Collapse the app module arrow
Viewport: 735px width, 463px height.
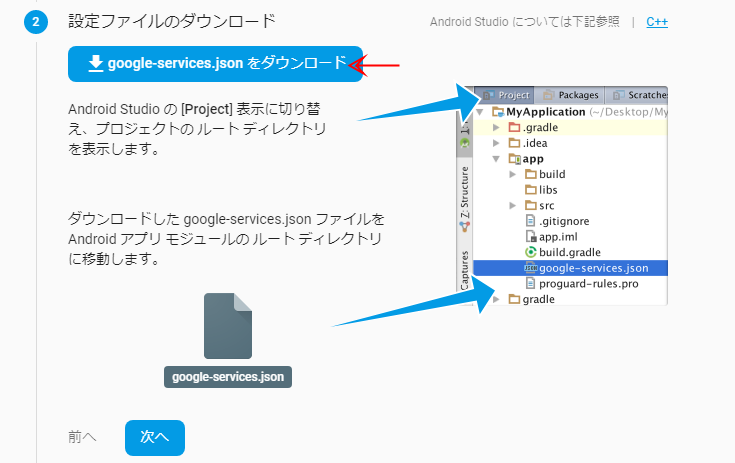coord(496,159)
